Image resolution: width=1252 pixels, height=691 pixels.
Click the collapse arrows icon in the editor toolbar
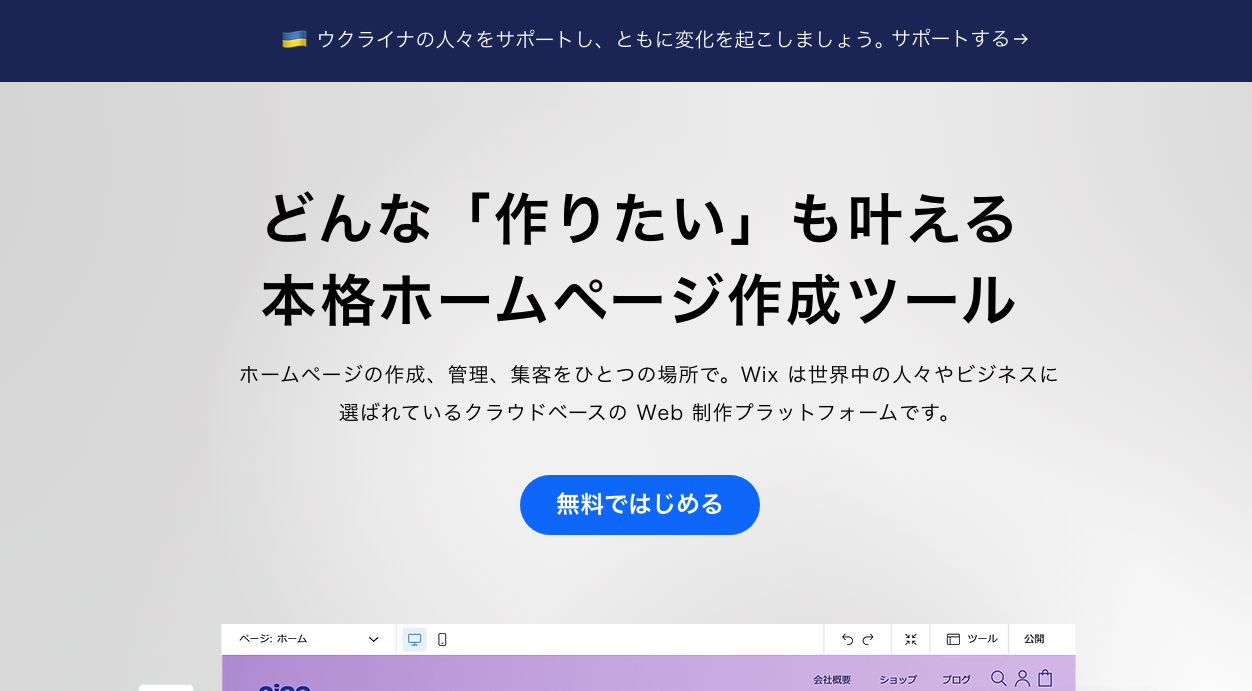(x=911, y=639)
